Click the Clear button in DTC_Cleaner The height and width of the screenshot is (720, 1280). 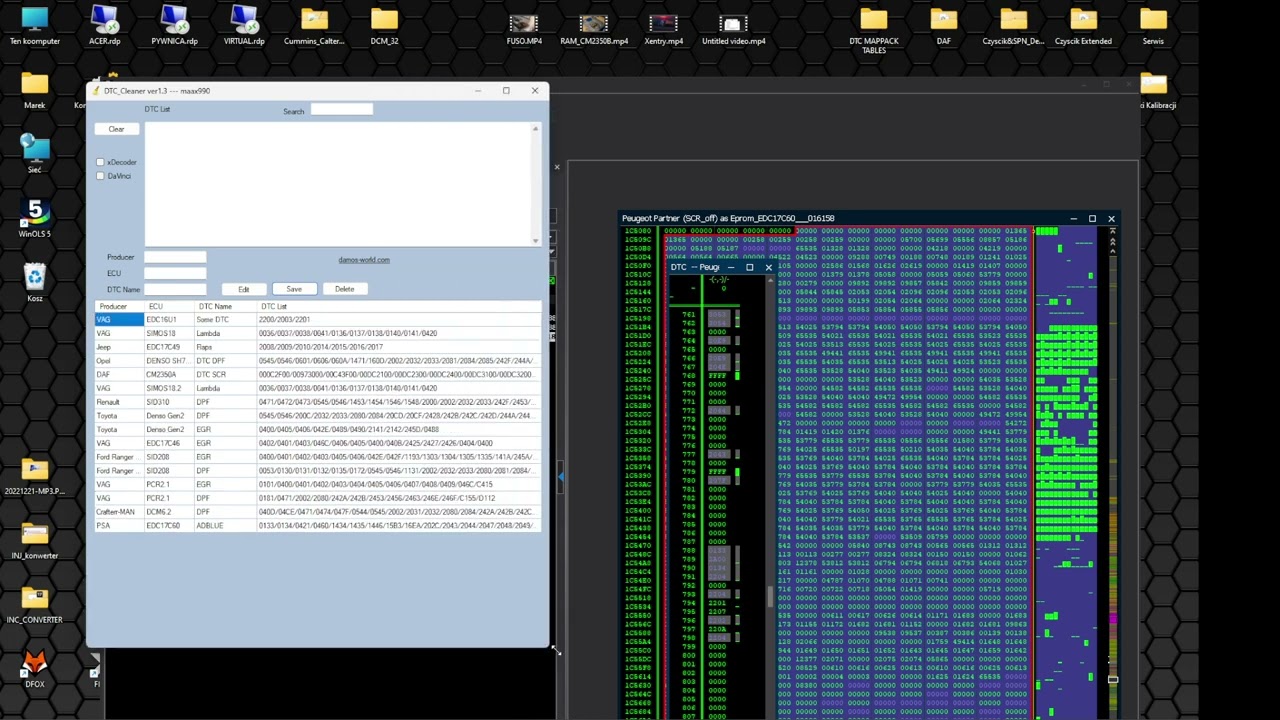point(116,129)
